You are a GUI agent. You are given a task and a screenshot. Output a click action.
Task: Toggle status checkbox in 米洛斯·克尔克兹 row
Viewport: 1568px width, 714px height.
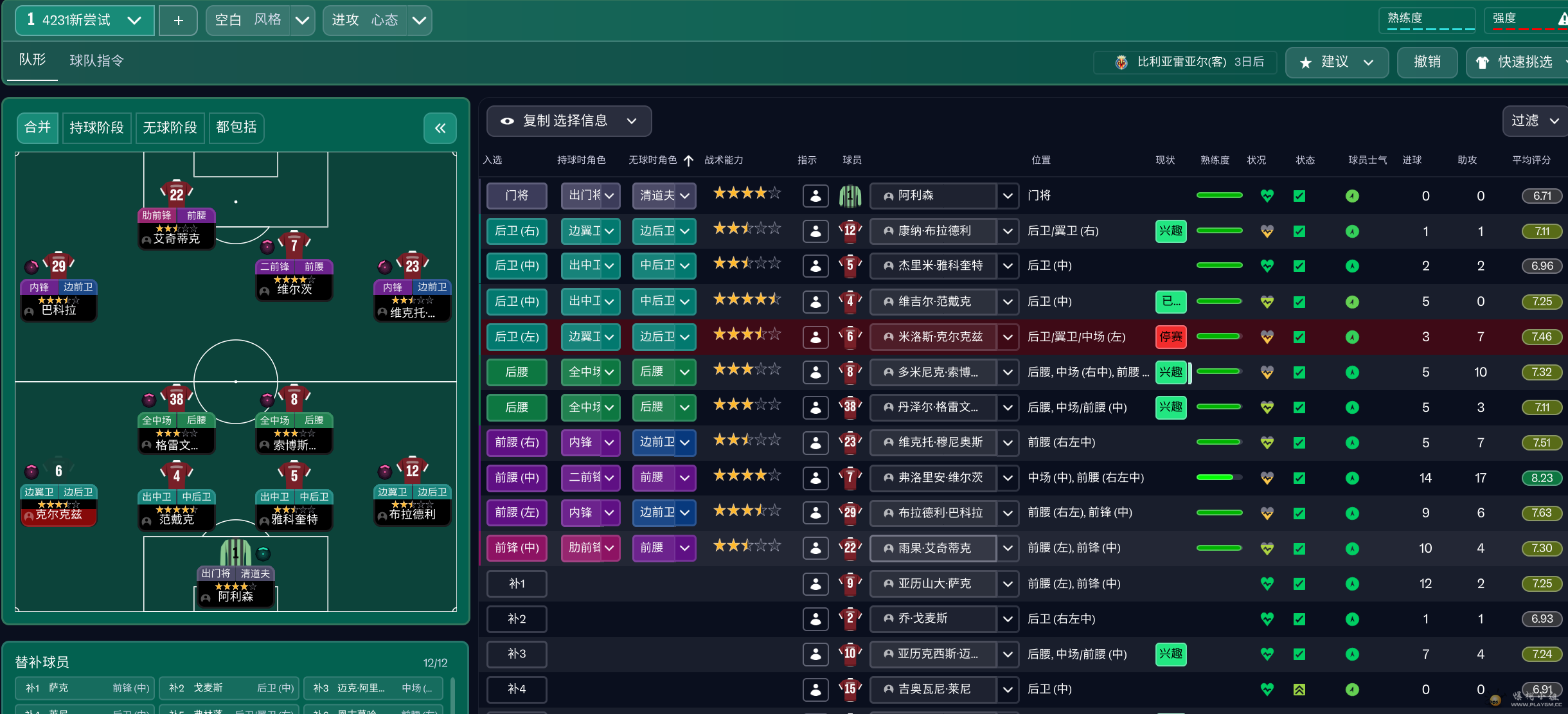point(1299,337)
